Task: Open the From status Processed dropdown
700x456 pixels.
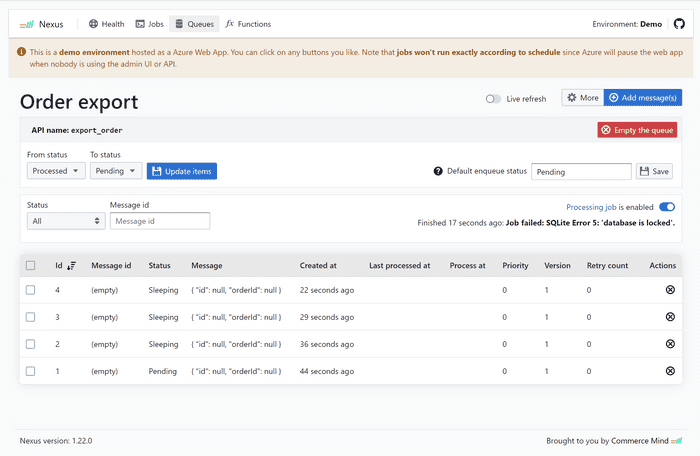Action: point(56,171)
